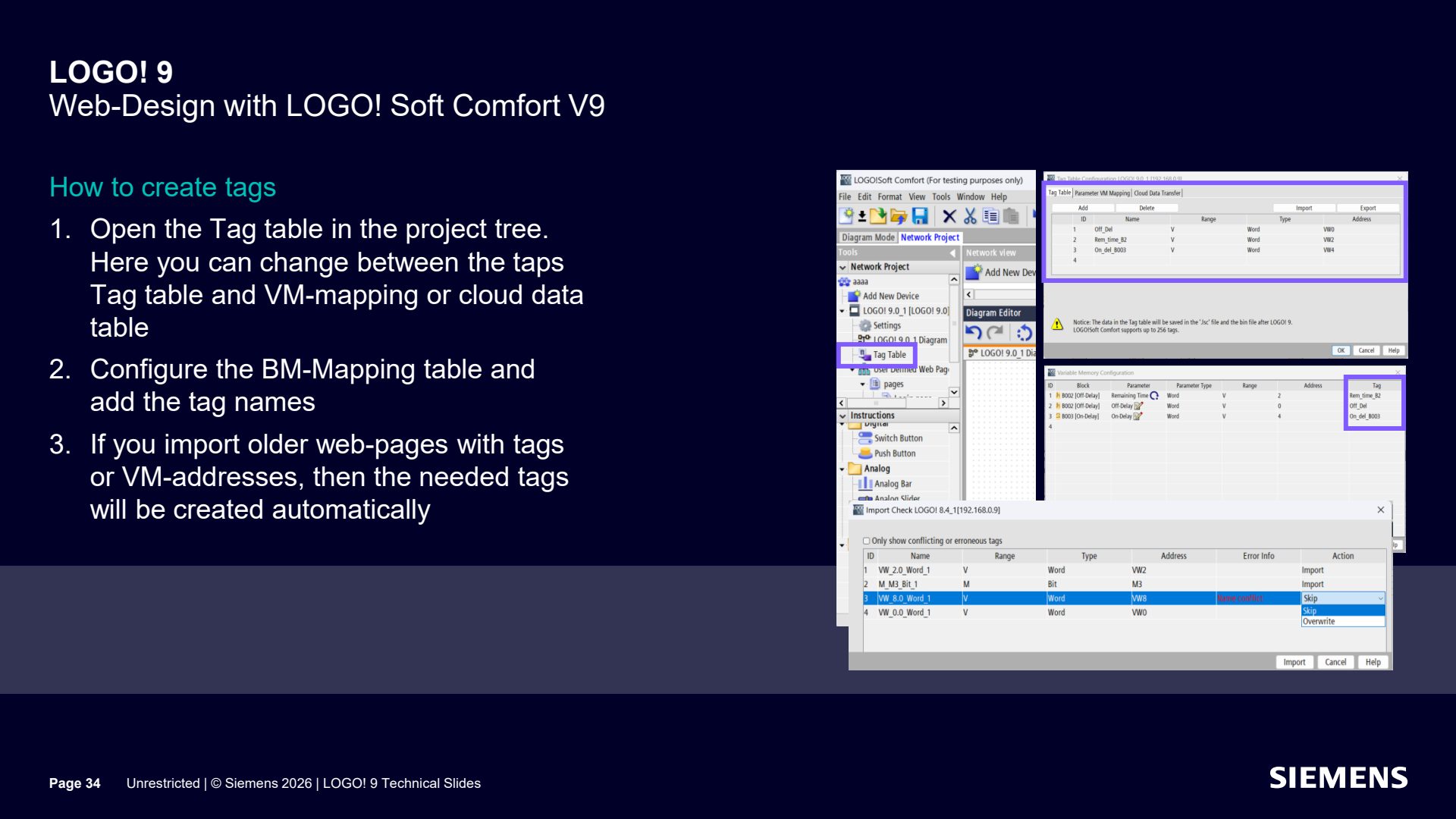Switch to the Diagram Mode tab
1456x819 pixels.
coord(868,237)
